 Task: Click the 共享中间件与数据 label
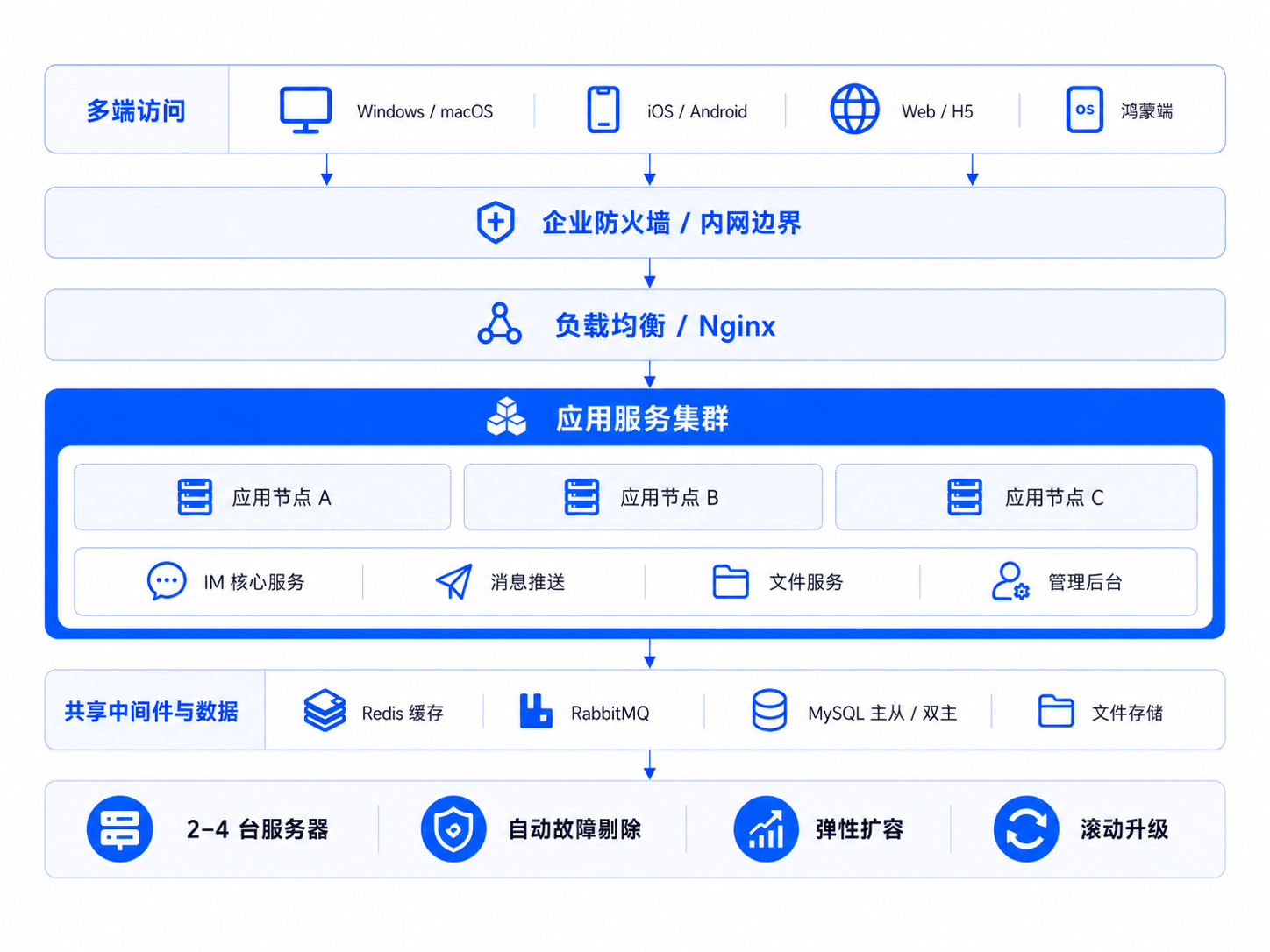[151, 711]
